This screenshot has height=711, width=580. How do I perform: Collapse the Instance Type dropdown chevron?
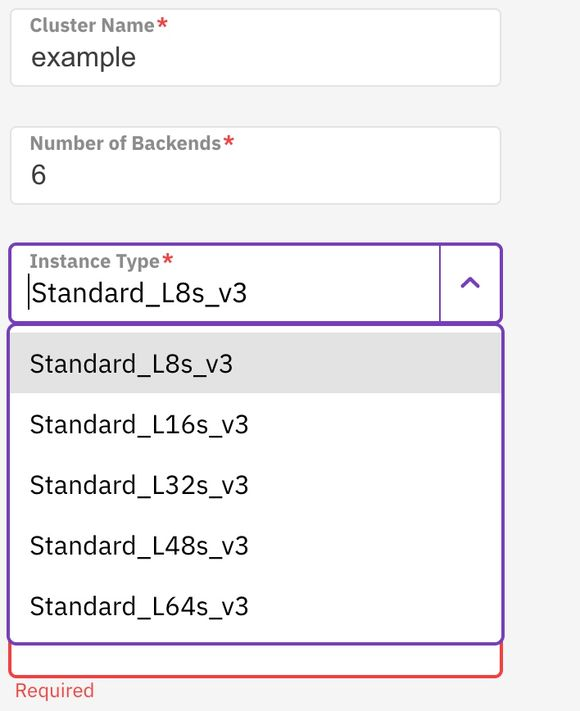pos(470,283)
